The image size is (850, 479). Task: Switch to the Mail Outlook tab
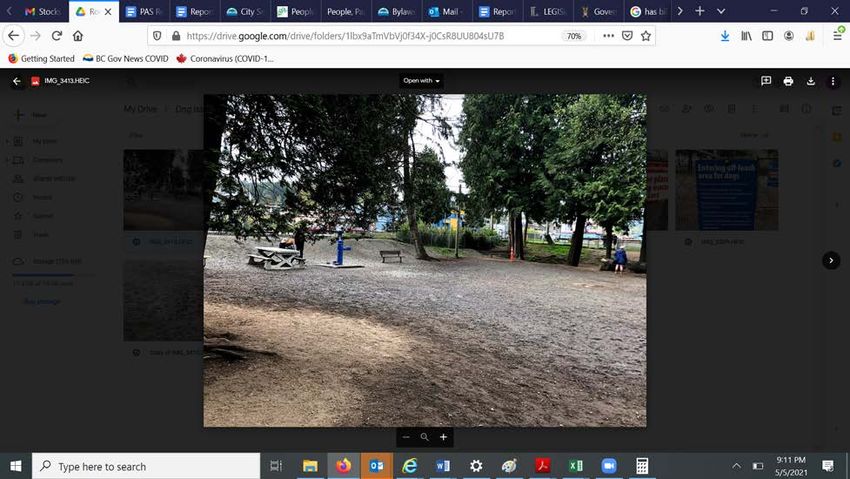(446, 11)
